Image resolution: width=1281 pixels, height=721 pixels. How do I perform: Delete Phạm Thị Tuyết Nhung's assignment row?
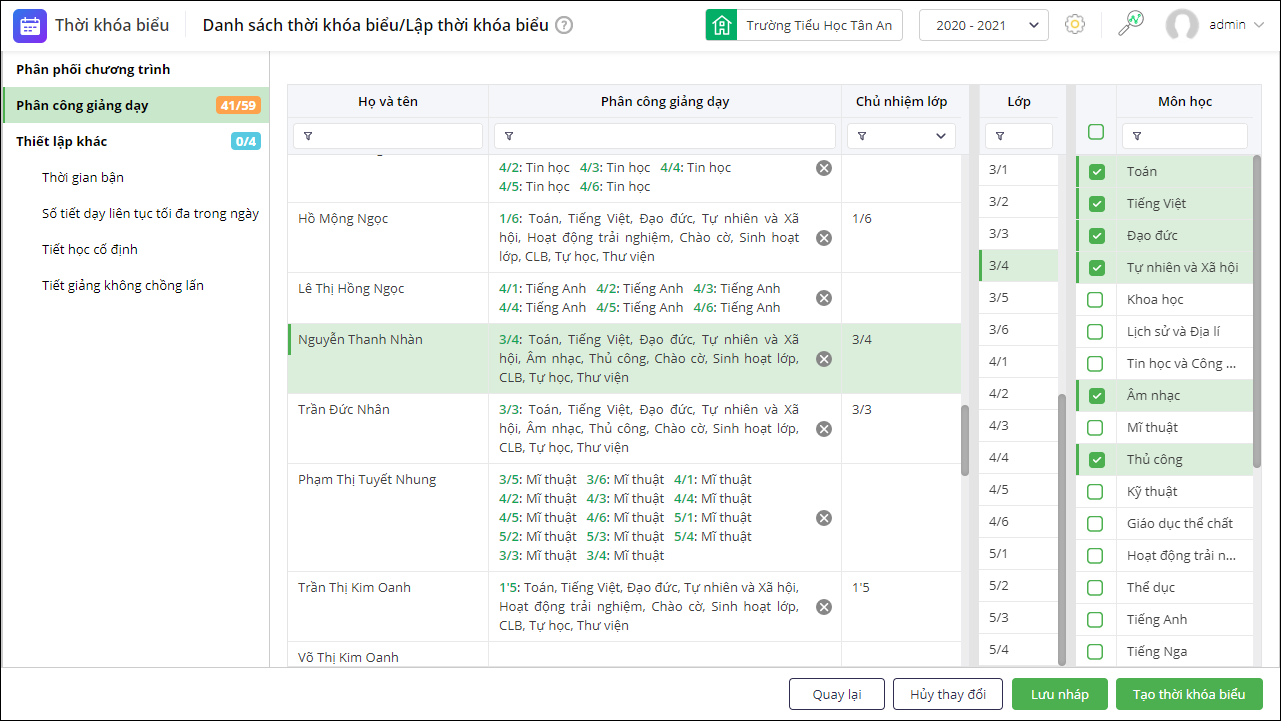[x=824, y=518]
